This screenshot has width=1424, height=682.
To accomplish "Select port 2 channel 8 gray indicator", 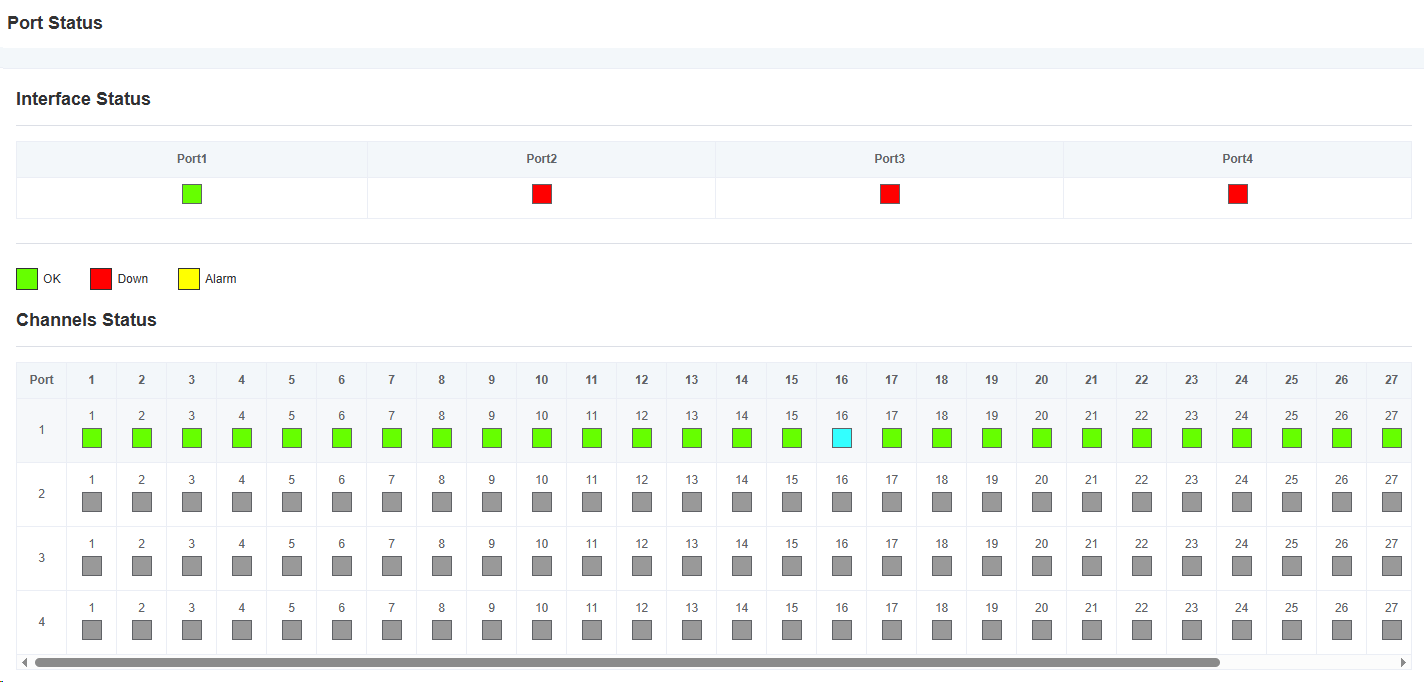I will (442, 502).
